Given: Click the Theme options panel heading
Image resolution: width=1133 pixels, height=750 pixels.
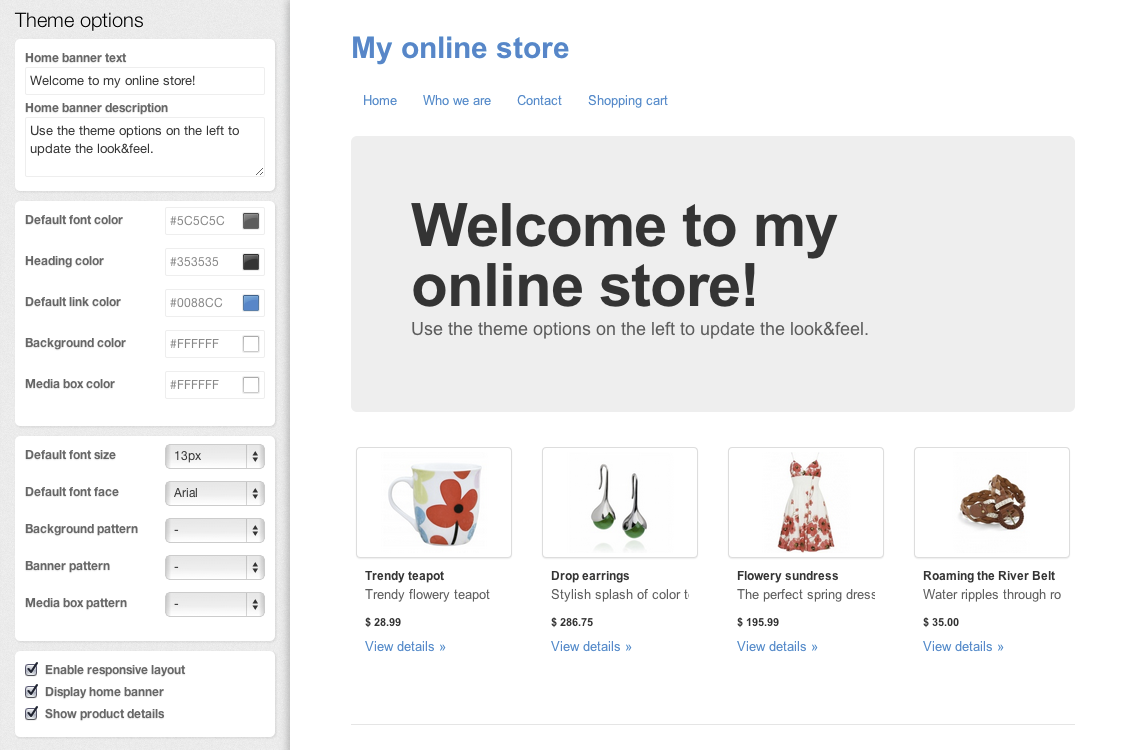Looking at the screenshot, I should click(x=79, y=20).
